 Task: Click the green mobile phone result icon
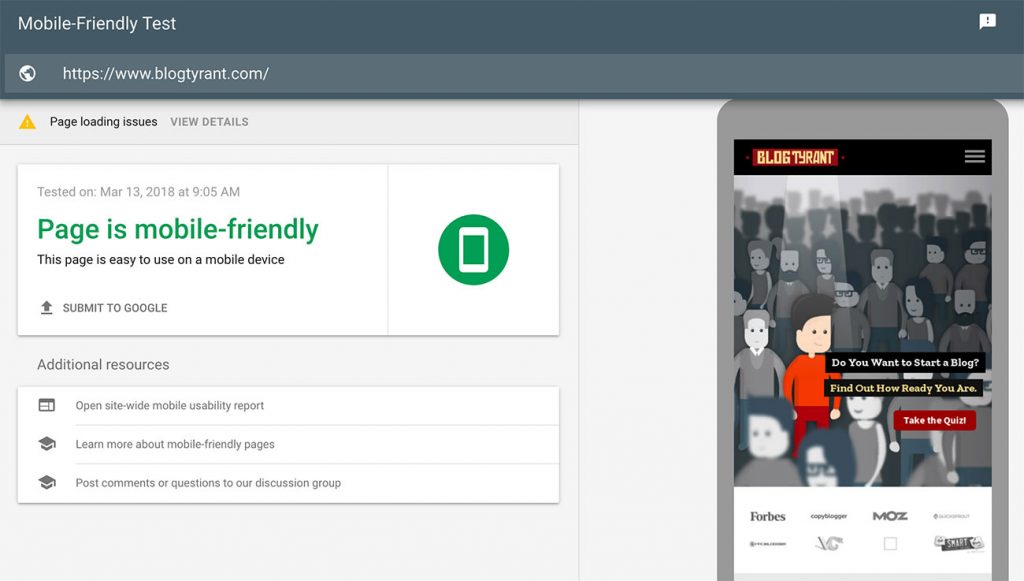tap(473, 250)
